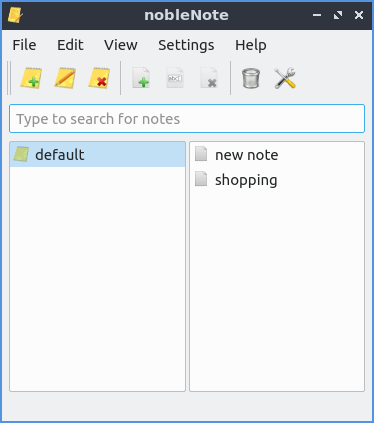Click the new notebook icon
The width and height of the screenshot is (374, 423).
tap(31, 78)
